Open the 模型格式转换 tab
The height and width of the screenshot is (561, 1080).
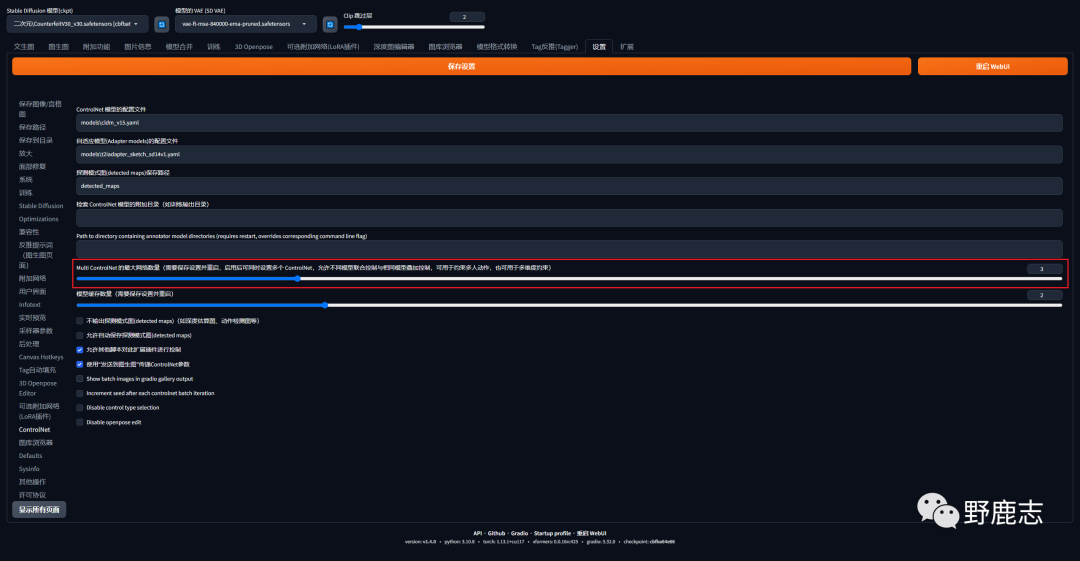[x=497, y=47]
